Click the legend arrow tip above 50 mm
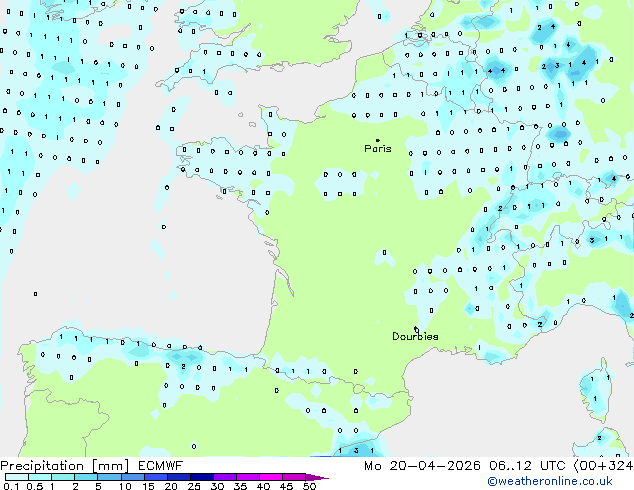This screenshot has height=490, width=634. click(x=317, y=477)
